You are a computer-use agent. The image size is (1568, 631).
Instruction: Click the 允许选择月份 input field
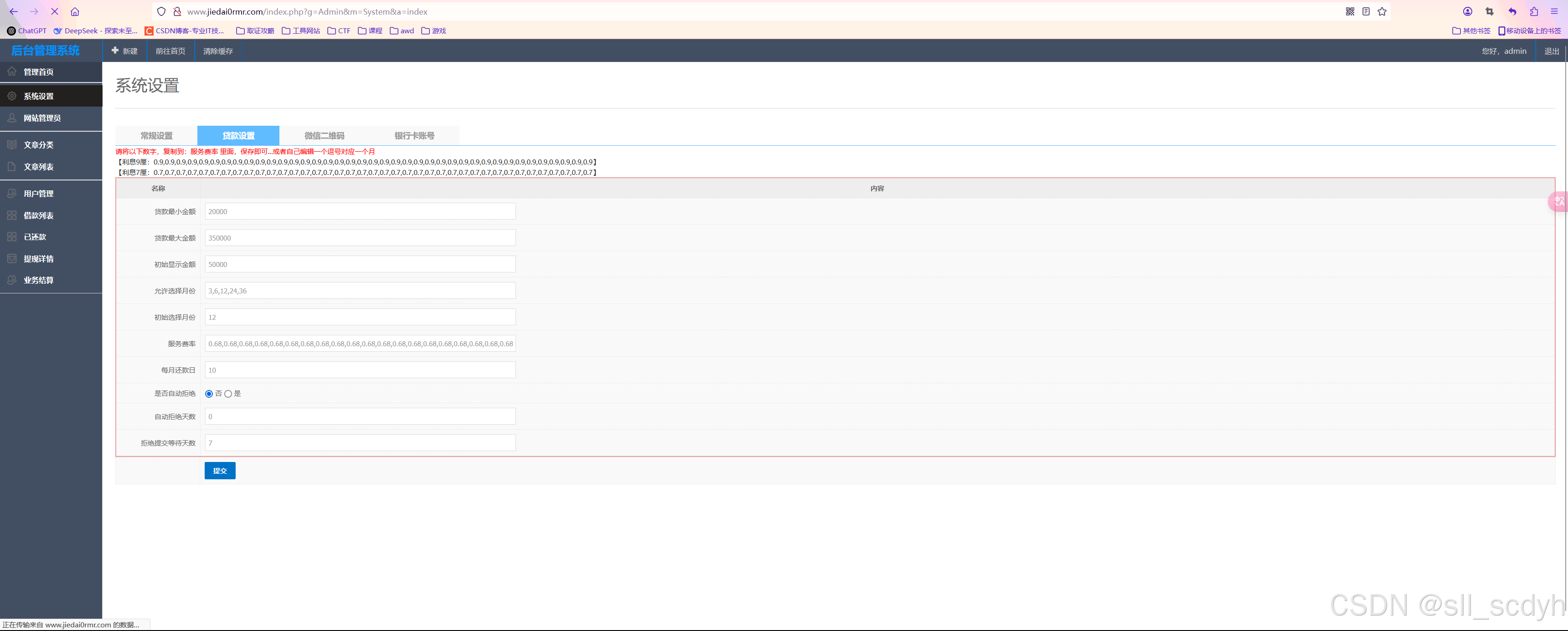point(361,291)
